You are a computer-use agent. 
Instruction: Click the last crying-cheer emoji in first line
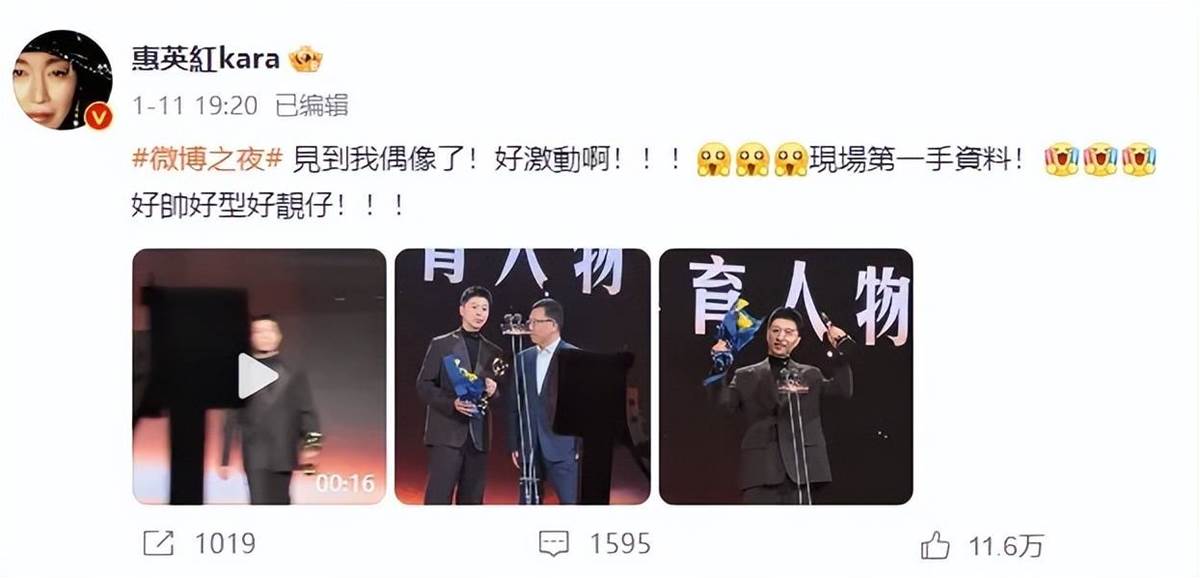[1139, 160]
